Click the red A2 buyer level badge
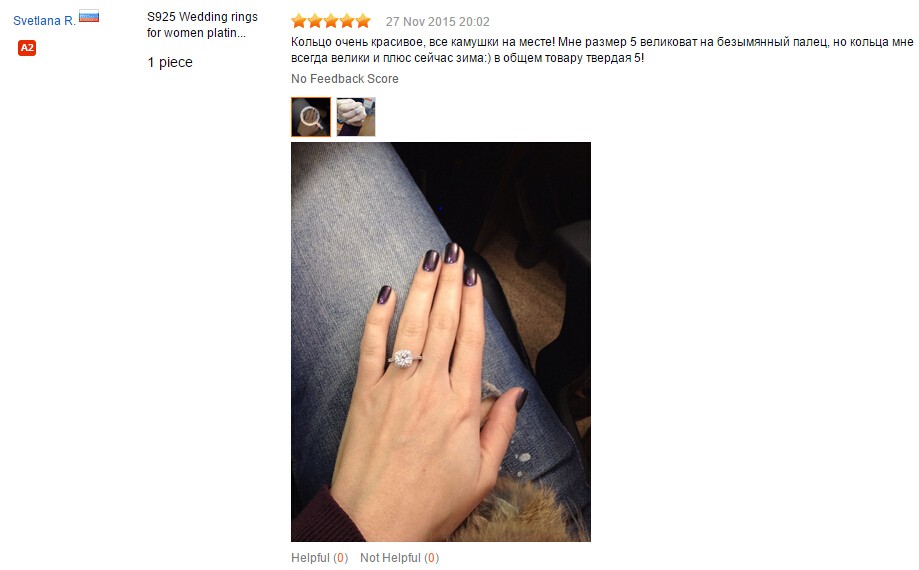Viewport: 919px width, 570px height. pyautogui.click(x=27, y=48)
